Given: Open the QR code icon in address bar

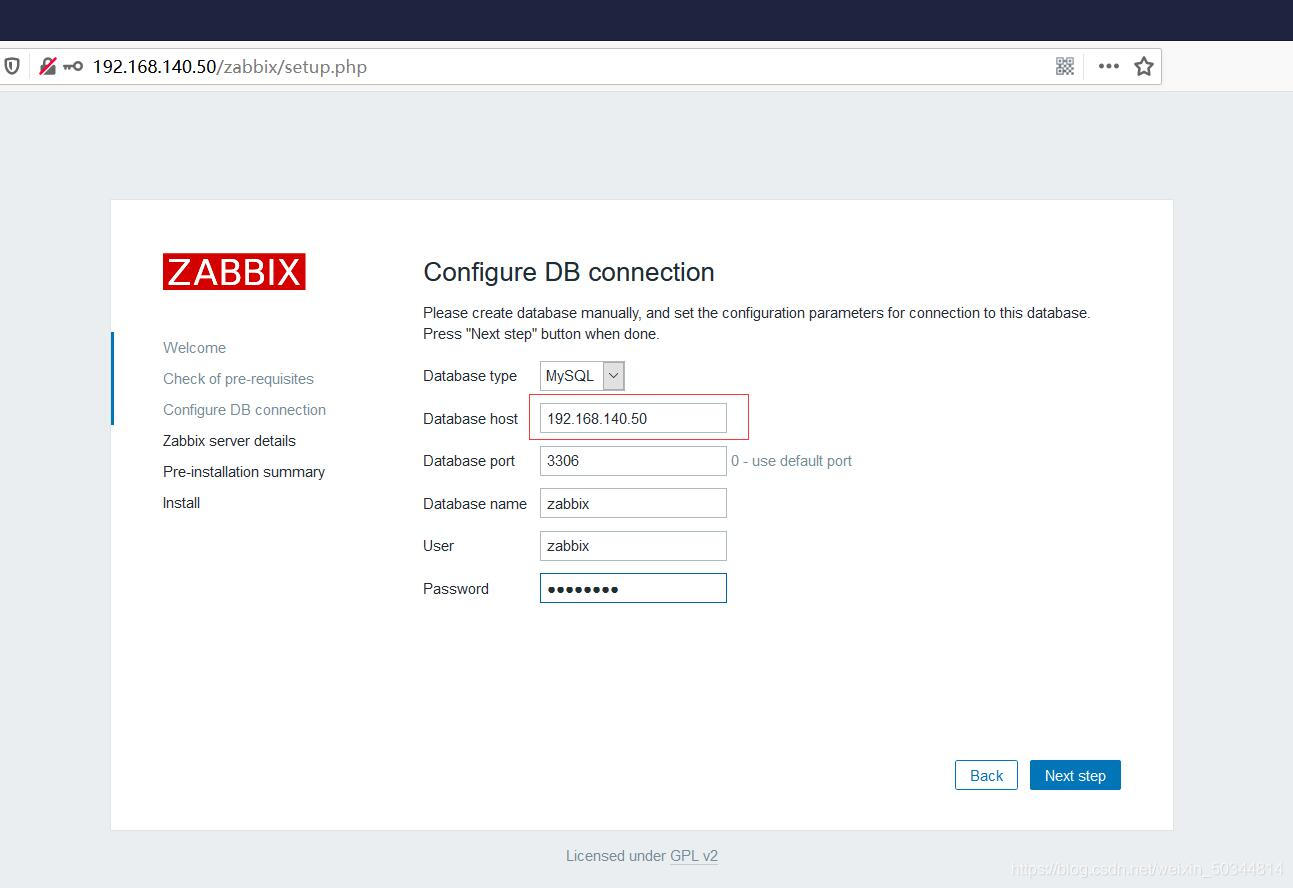Looking at the screenshot, I should [x=1065, y=66].
